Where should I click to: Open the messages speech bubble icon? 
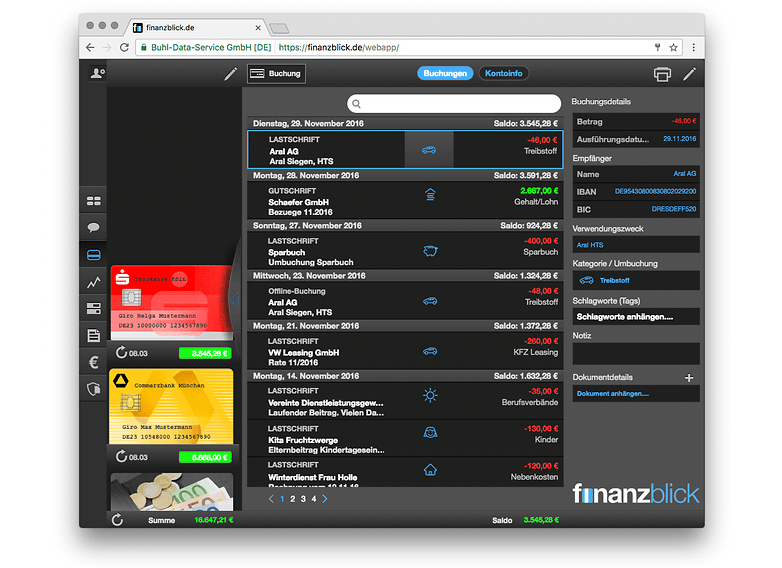pos(94,228)
